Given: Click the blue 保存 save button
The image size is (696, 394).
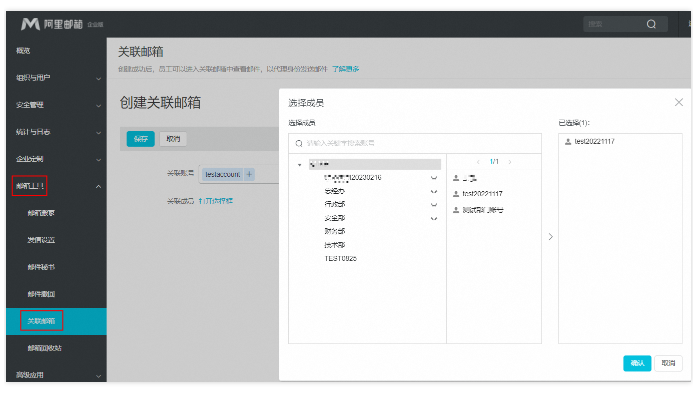Looking at the screenshot, I should click(141, 139).
